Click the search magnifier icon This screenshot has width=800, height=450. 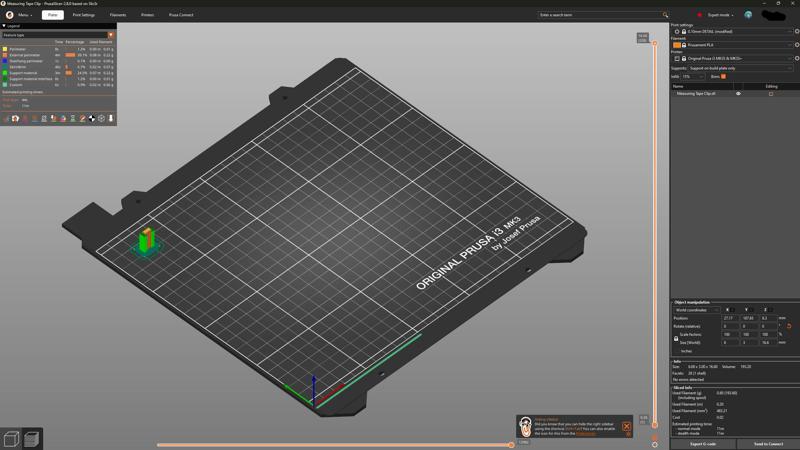[x=665, y=15]
